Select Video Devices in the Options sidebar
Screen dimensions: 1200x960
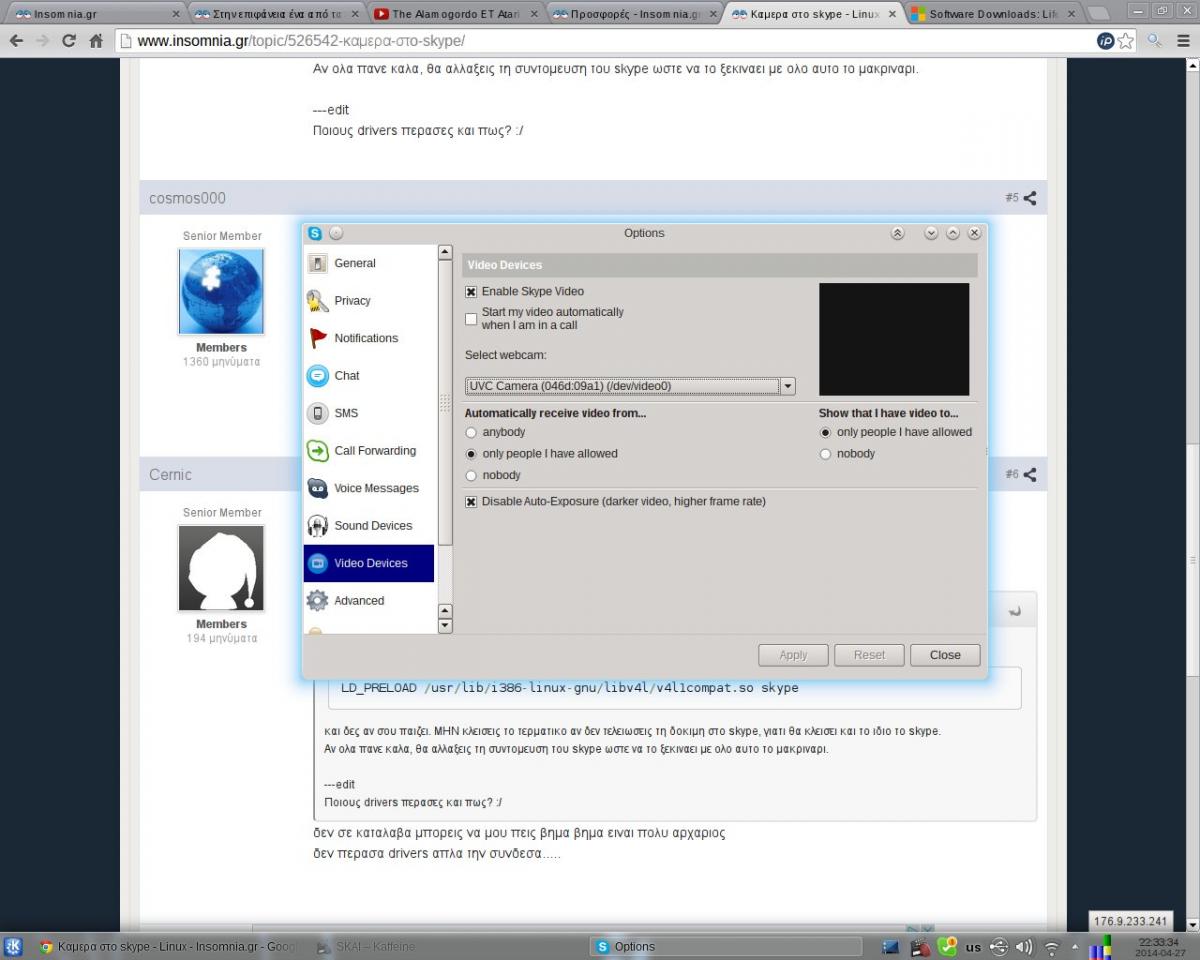click(369, 563)
